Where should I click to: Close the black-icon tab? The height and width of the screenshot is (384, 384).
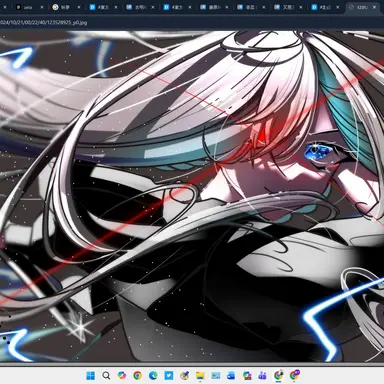42,7
